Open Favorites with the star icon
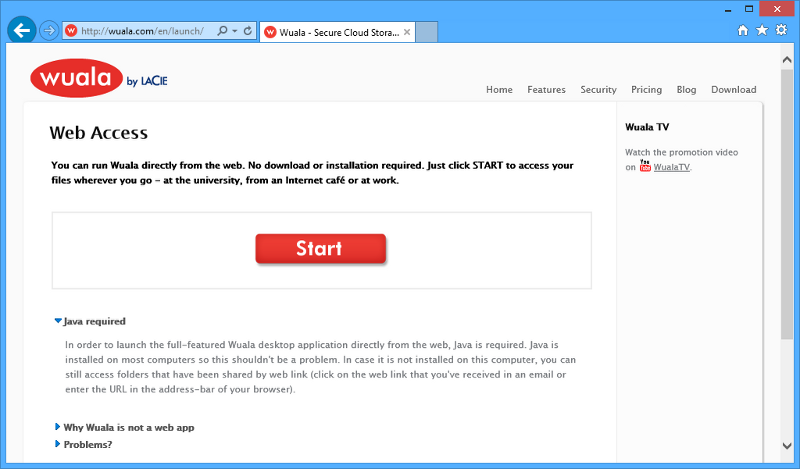 (x=761, y=30)
